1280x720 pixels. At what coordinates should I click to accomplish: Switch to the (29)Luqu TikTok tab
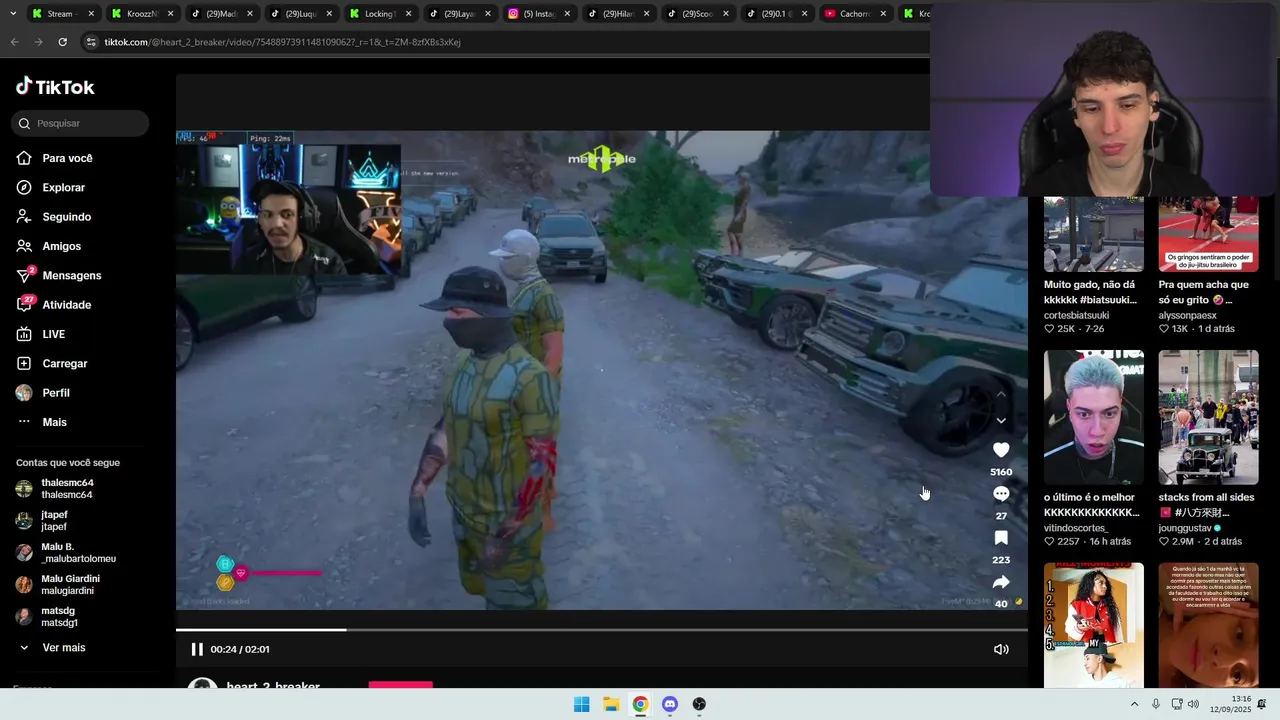tap(300, 14)
